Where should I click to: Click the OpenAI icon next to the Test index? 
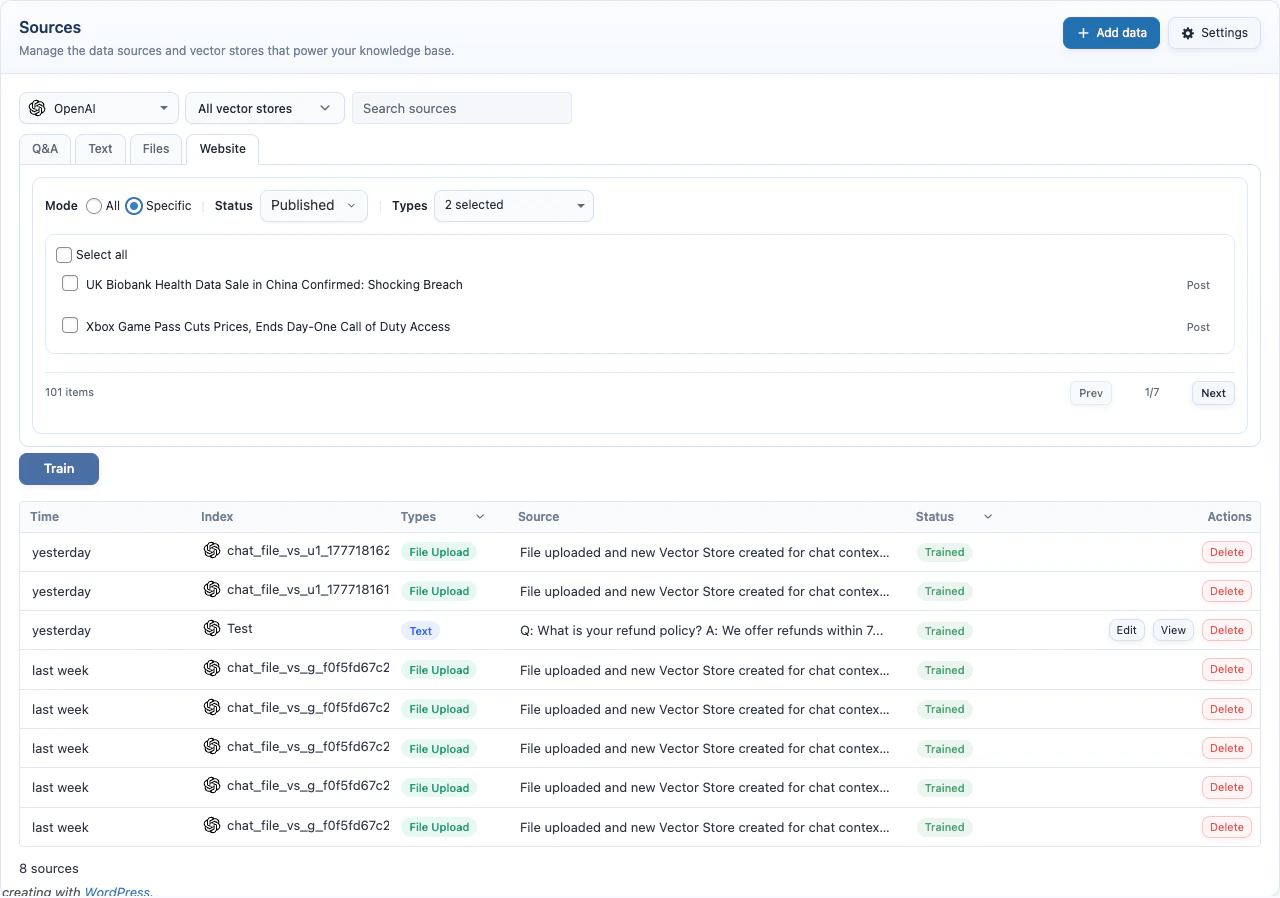(211, 629)
